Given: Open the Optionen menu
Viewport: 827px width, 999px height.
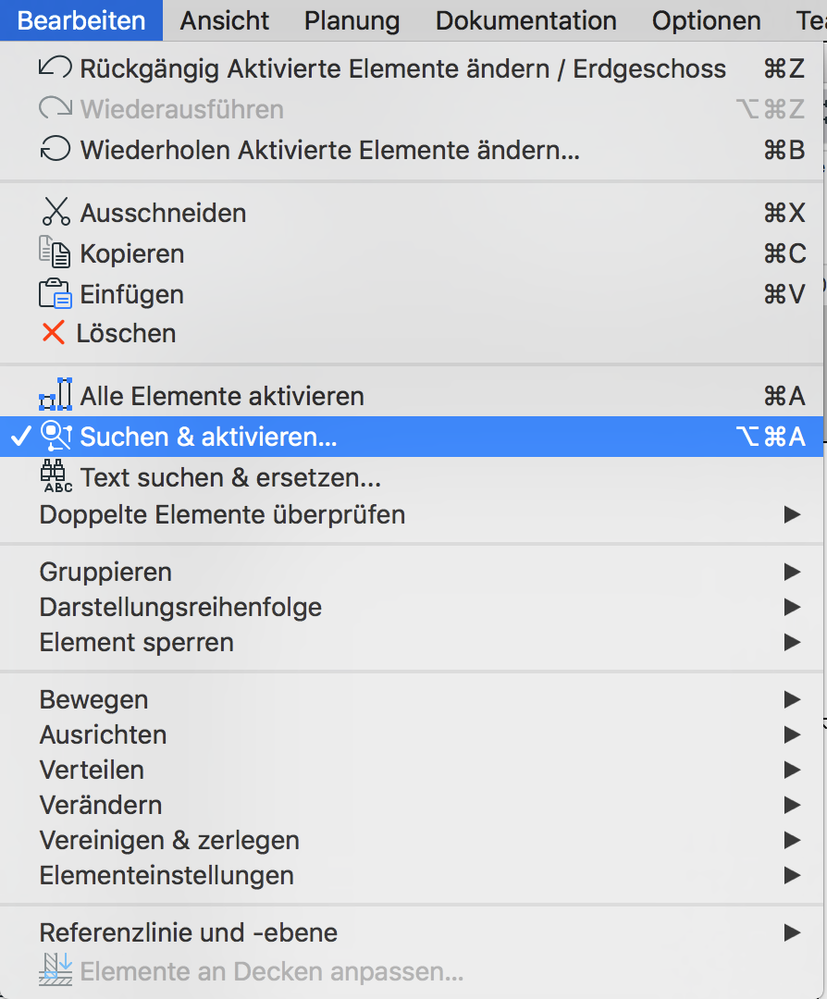Looking at the screenshot, I should 706,20.
